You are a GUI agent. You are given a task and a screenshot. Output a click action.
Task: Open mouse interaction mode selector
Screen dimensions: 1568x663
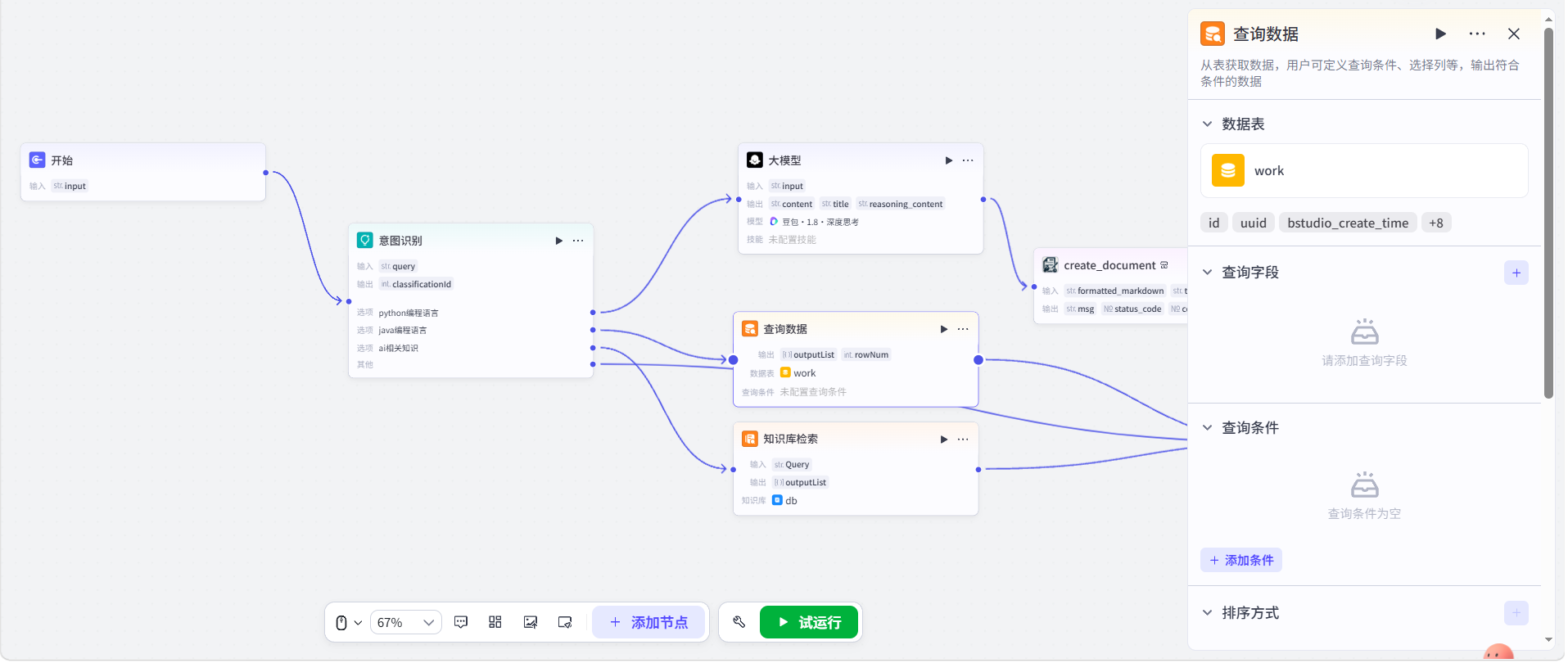[x=349, y=623]
